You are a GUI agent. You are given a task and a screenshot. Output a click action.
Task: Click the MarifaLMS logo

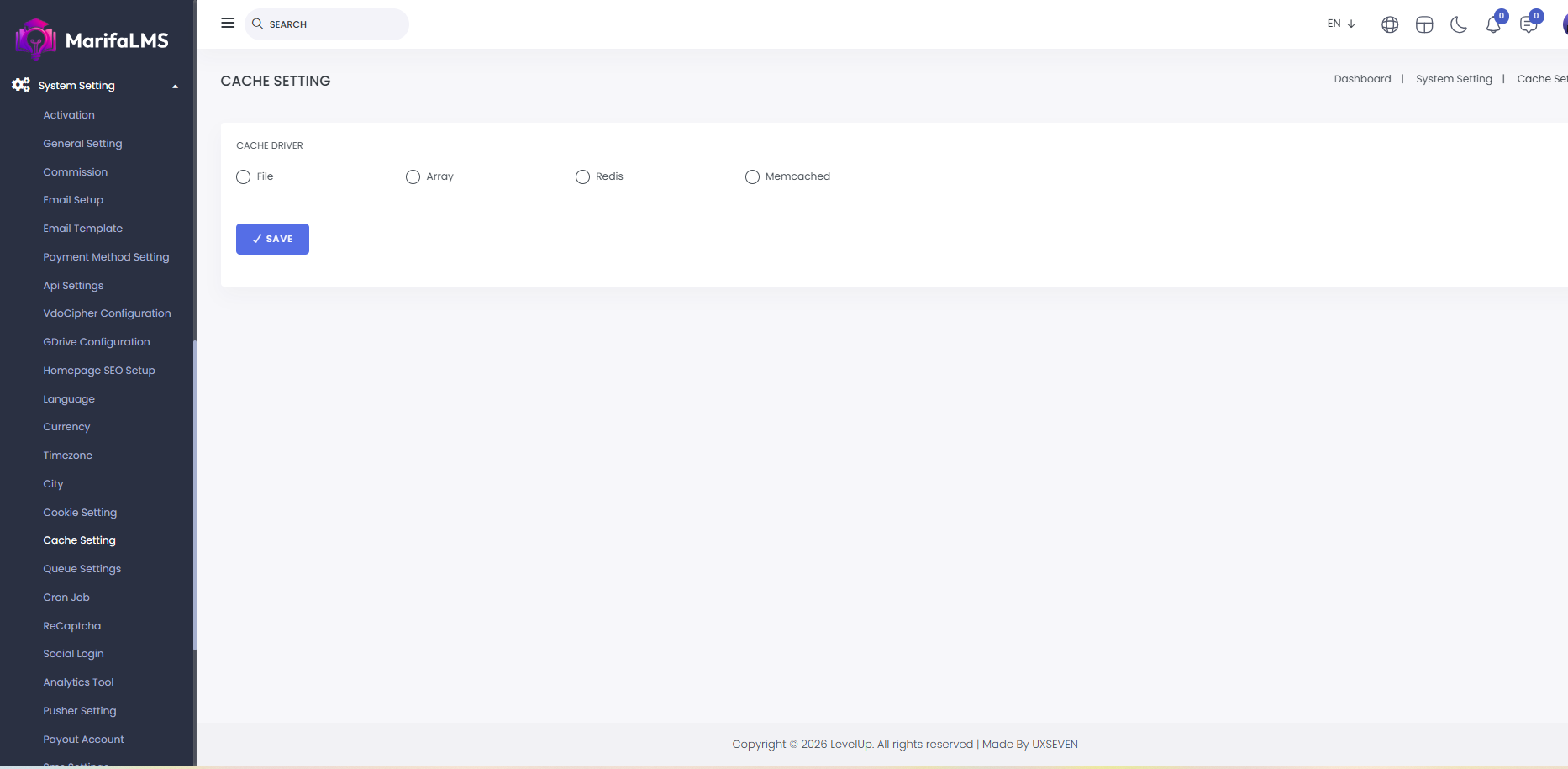92,40
